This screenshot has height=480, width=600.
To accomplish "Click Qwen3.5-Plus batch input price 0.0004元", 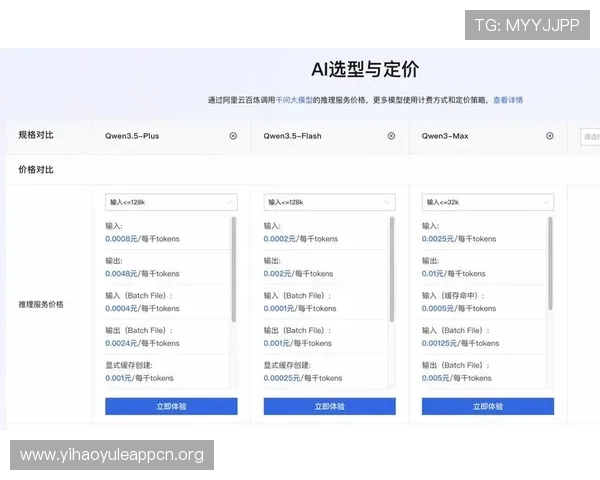I will coord(121,309).
